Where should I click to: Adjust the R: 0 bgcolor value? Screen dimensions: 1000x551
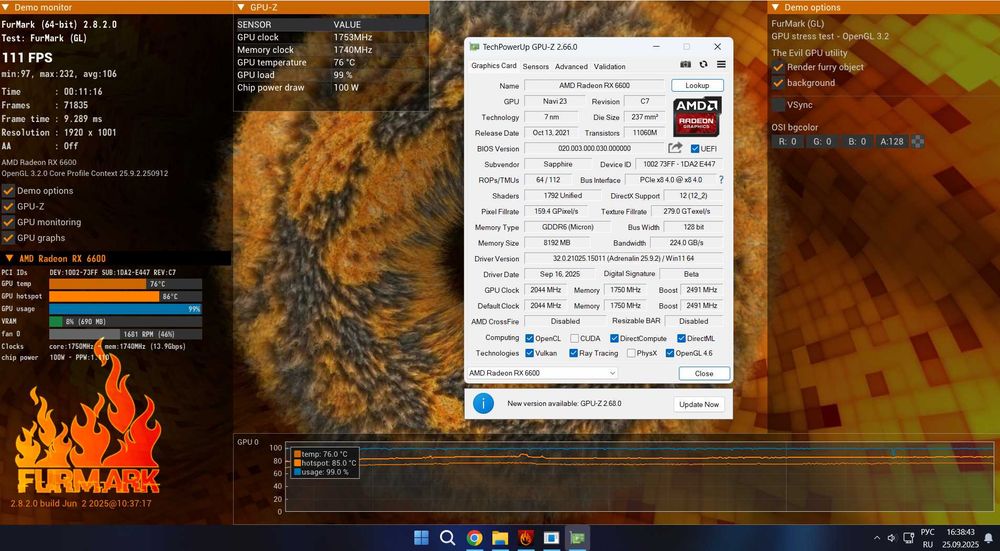click(787, 142)
